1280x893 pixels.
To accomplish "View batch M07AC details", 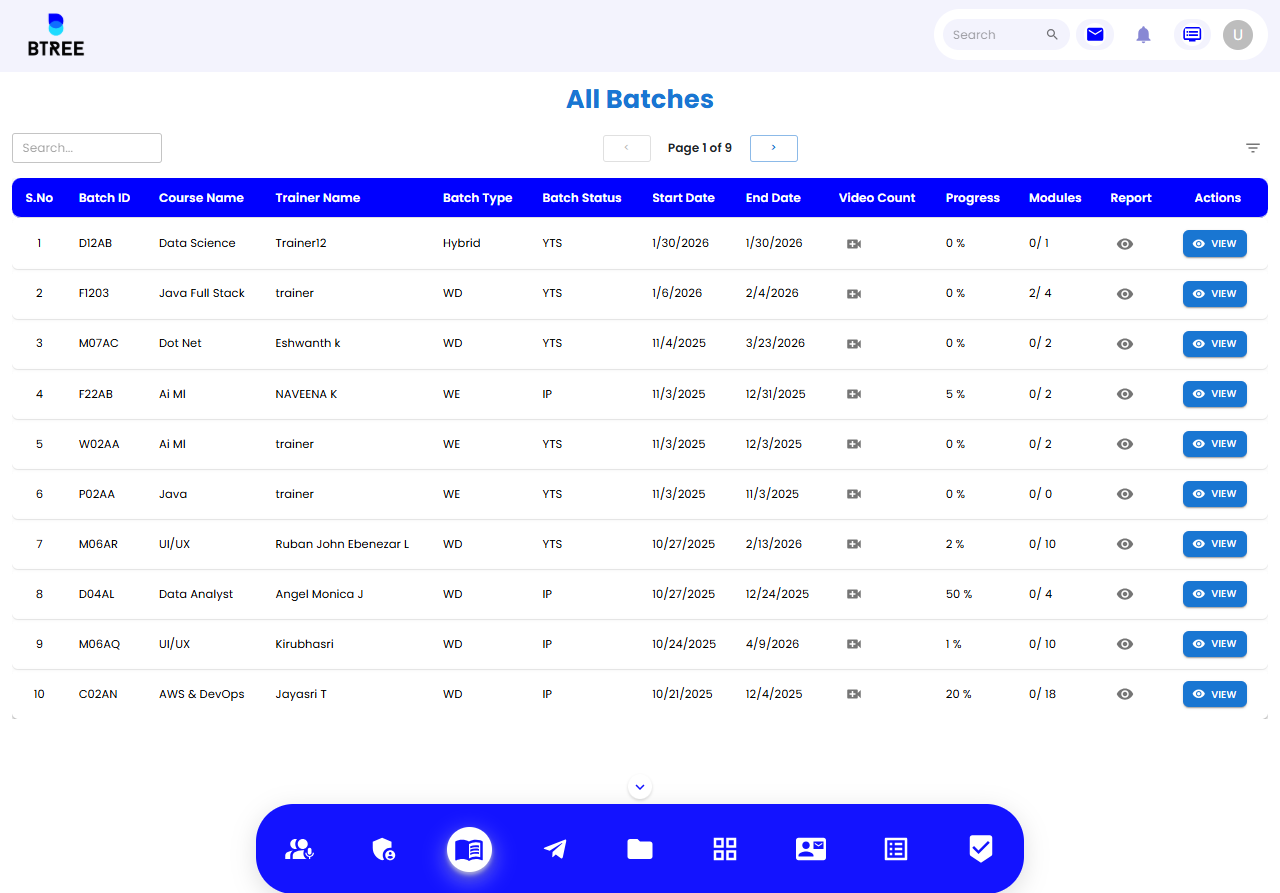I will coord(1215,344).
